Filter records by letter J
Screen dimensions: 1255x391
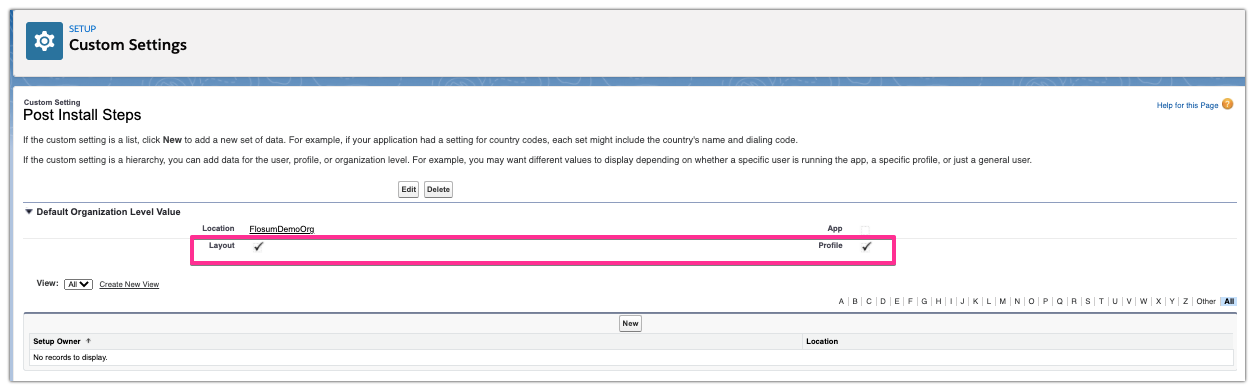pyautogui.click(x=962, y=301)
